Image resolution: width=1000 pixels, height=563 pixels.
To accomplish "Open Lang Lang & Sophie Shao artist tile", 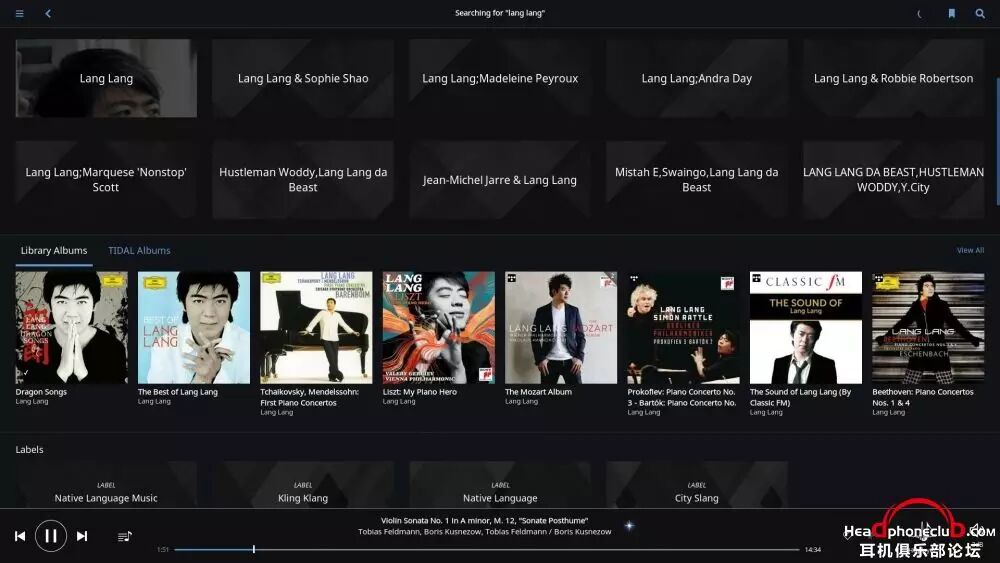I will (x=303, y=78).
